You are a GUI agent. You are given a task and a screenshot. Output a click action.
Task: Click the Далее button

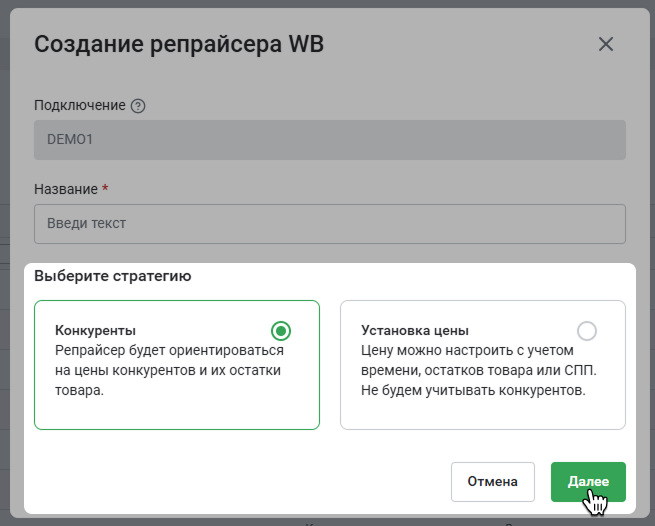(x=588, y=482)
